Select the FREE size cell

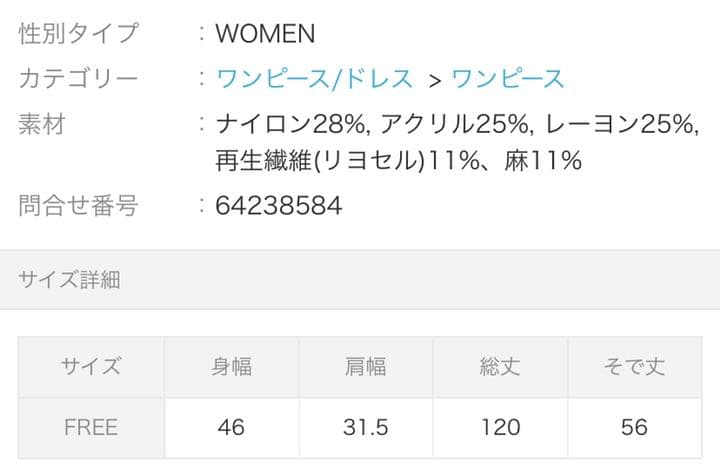(x=91, y=428)
